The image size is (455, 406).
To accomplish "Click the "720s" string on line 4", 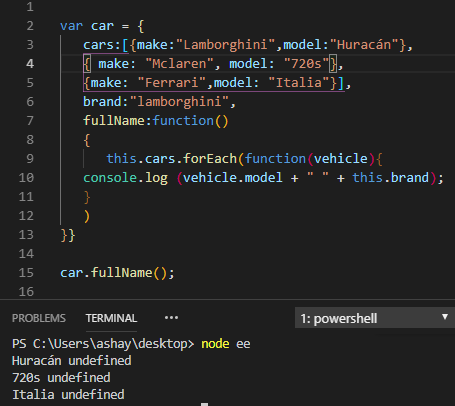I will 306,64.
